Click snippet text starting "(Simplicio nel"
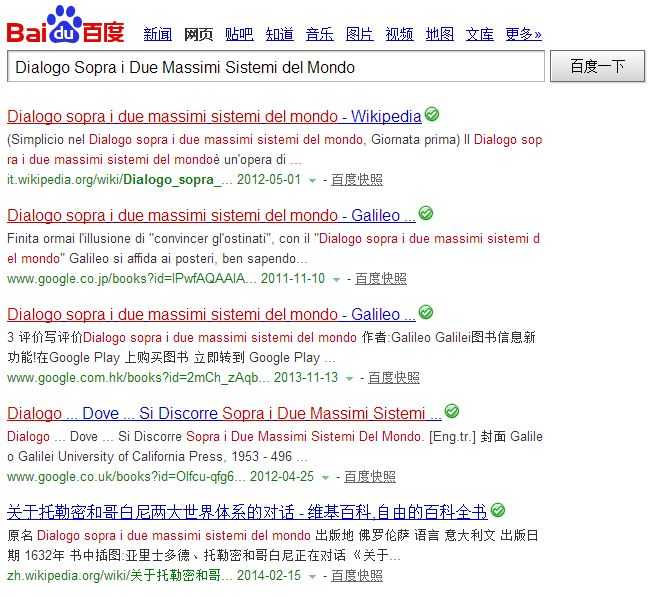653x597 pixels. tap(275, 149)
